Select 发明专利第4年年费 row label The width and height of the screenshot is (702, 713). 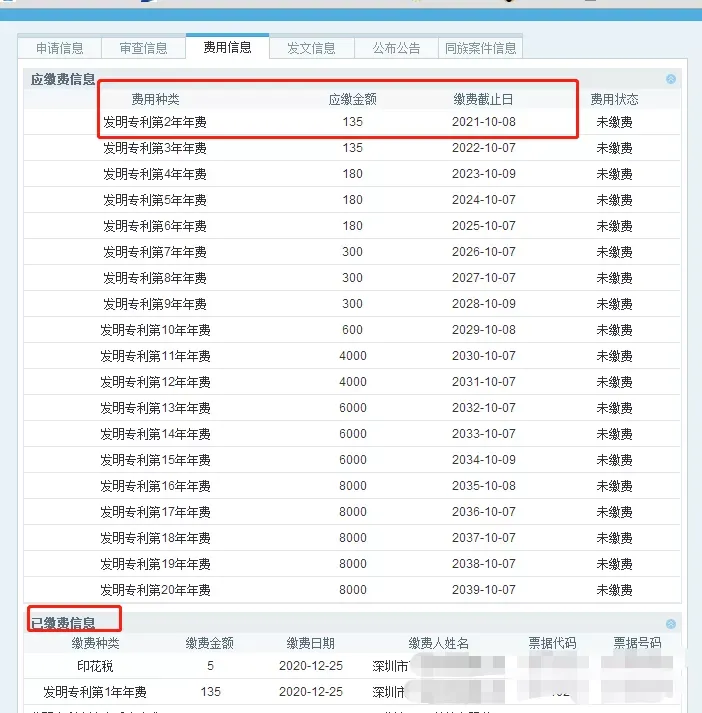click(x=155, y=174)
